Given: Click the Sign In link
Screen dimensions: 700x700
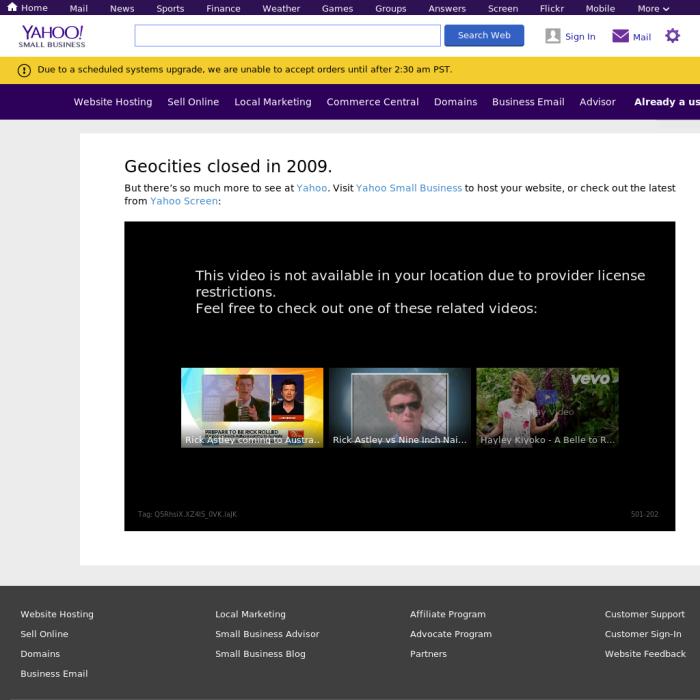Looking at the screenshot, I should [580, 37].
